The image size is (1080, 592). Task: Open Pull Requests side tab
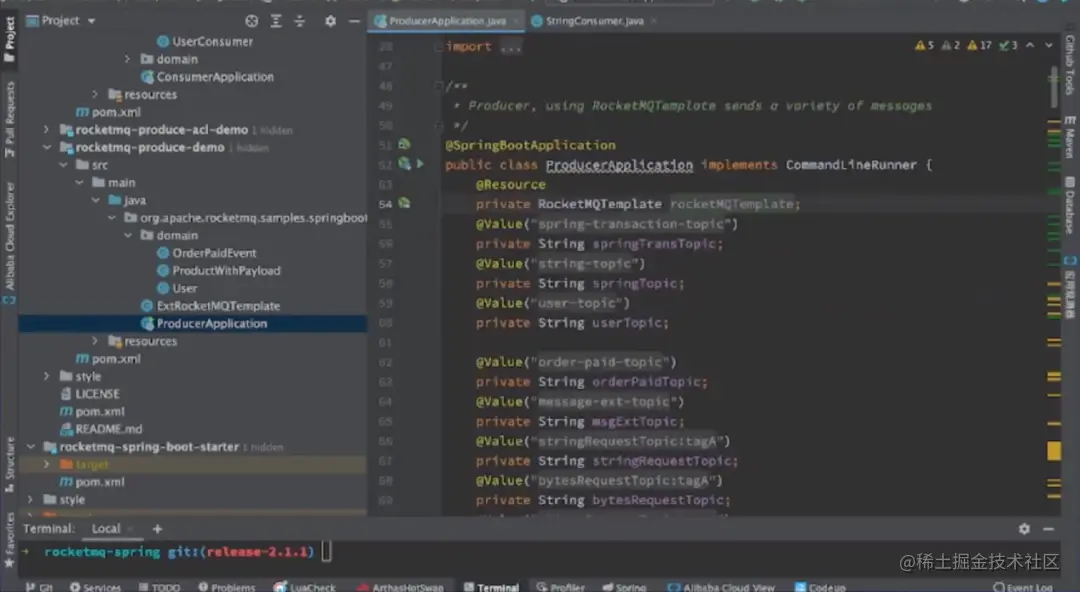(x=10, y=119)
